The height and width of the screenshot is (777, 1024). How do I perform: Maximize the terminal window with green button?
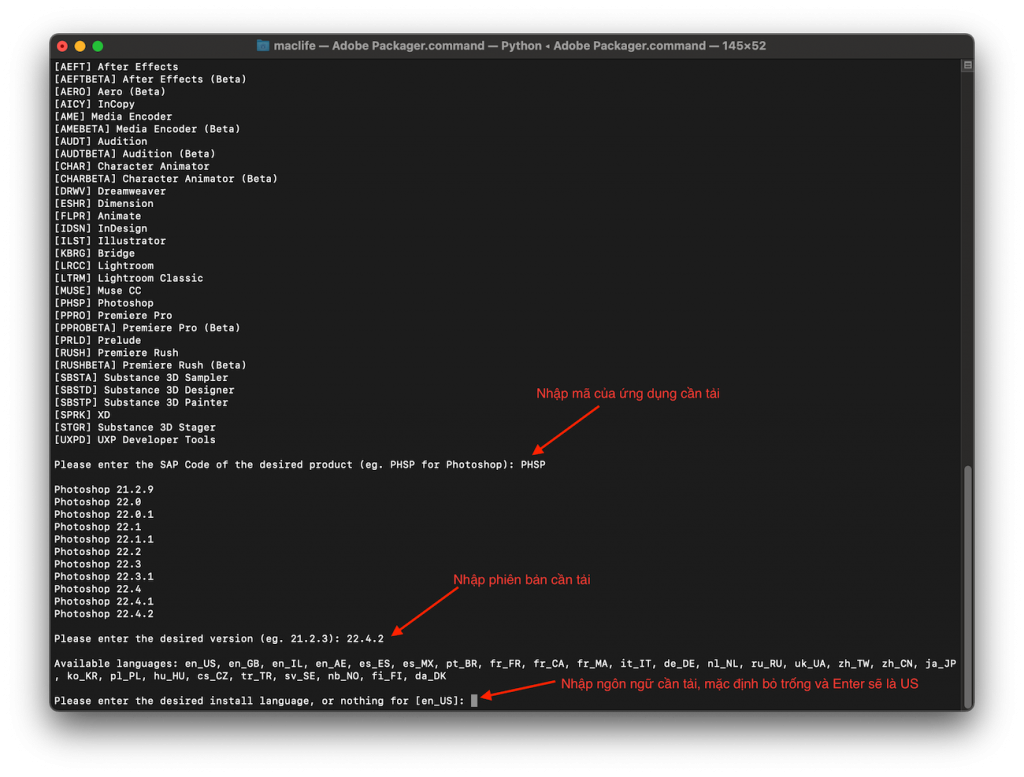[x=98, y=46]
